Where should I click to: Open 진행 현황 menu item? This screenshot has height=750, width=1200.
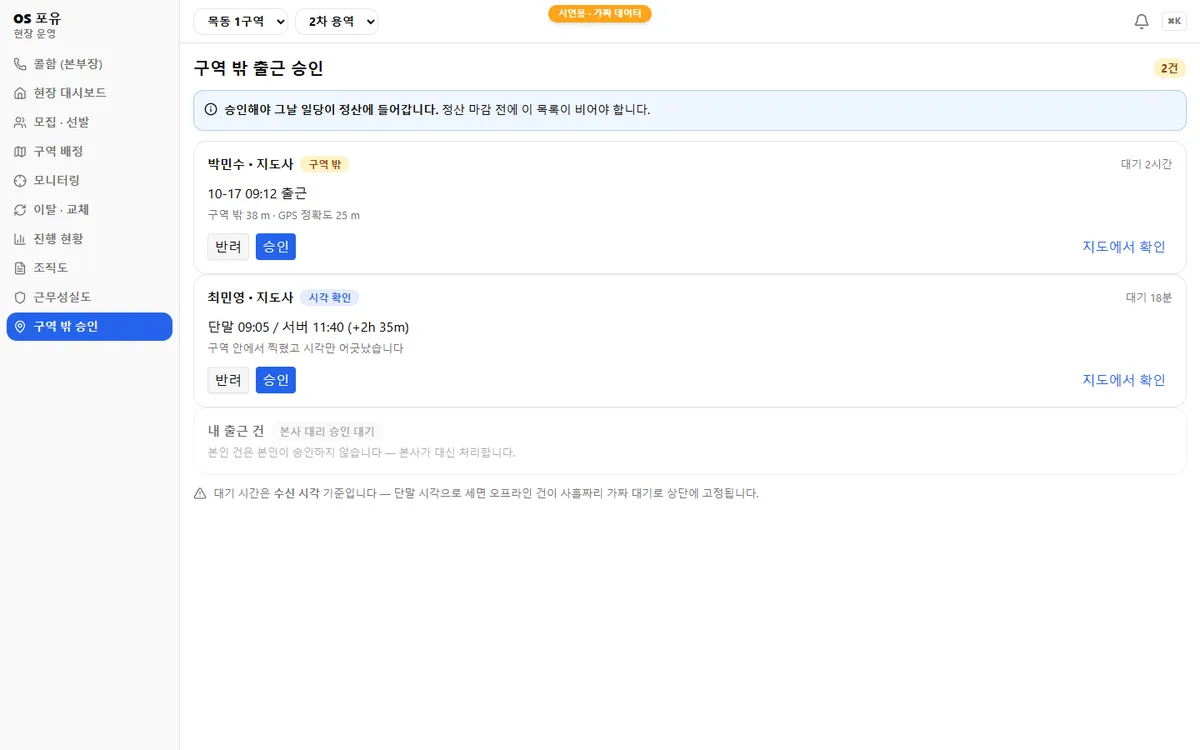click(x=90, y=239)
